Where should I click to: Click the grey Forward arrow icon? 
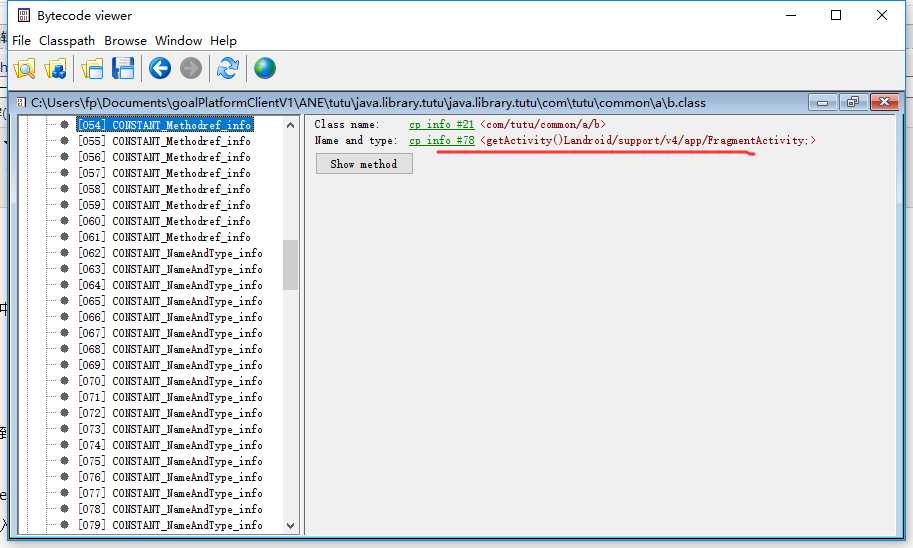(191, 69)
